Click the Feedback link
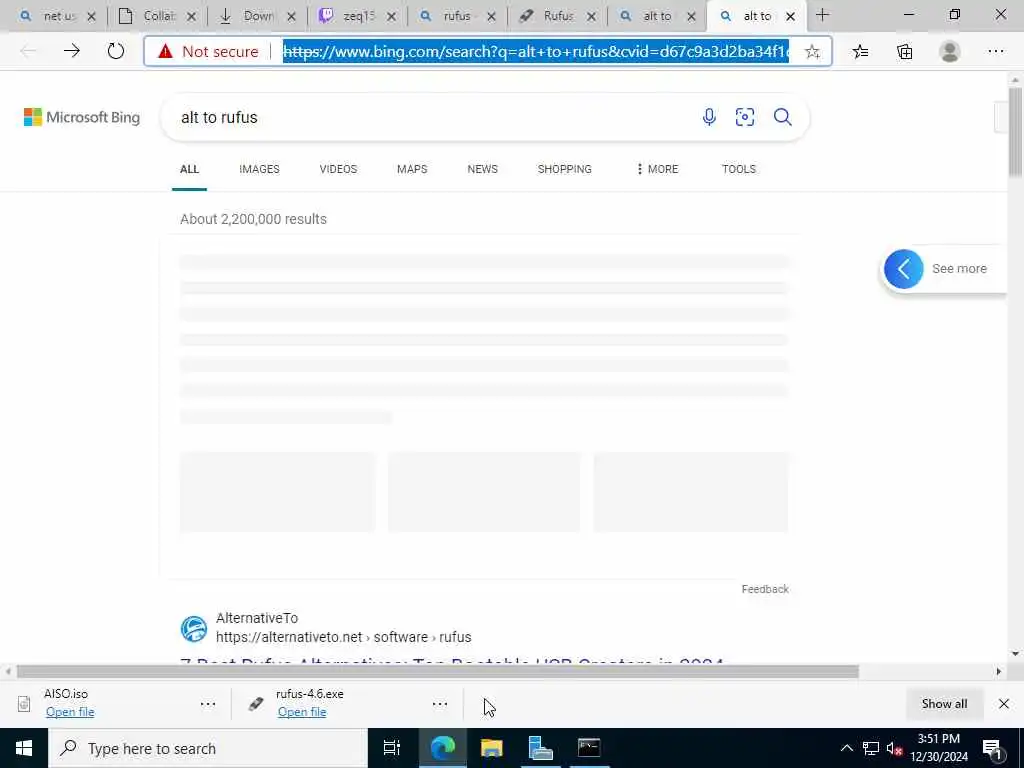This screenshot has height=768, width=1024. [765, 589]
